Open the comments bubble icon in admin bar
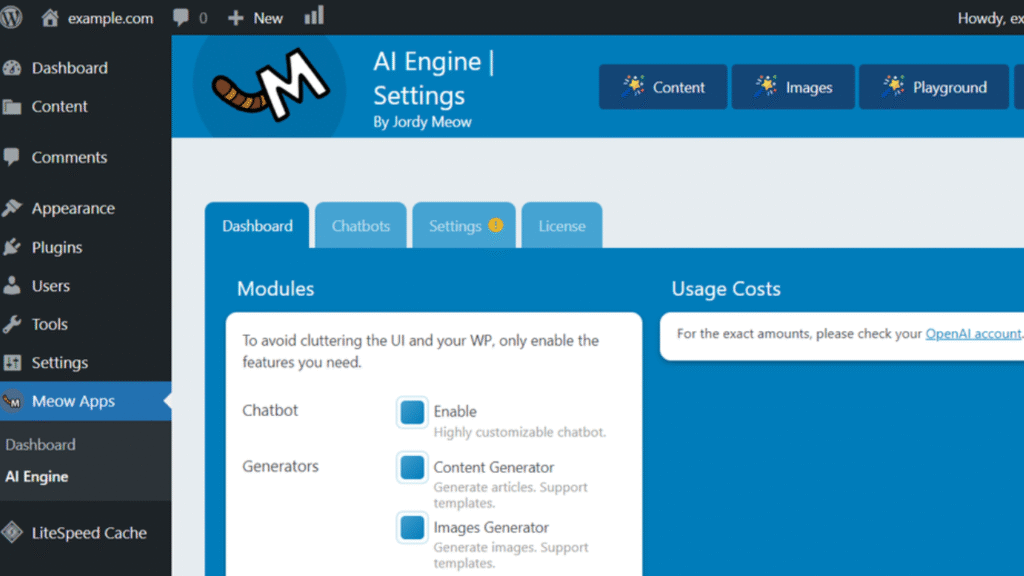This screenshot has height=576, width=1024. (x=181, y=18)
